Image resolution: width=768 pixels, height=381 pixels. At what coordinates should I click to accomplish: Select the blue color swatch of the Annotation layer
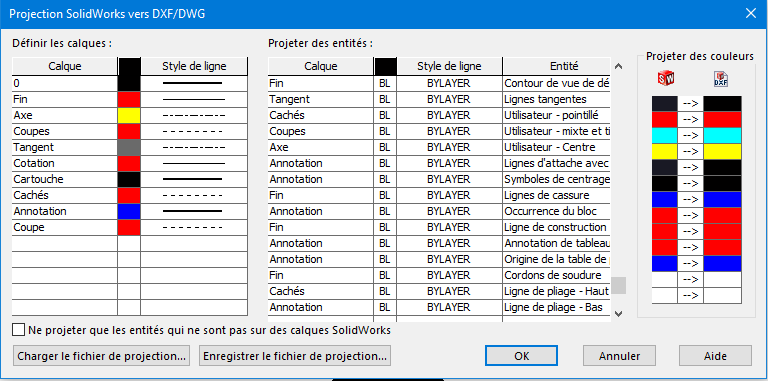coord(129,211)
